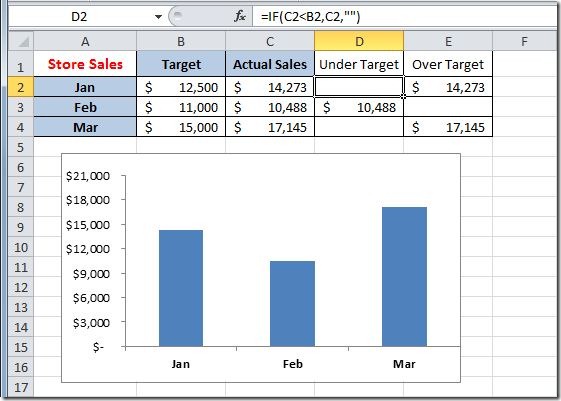Click Over Target value 17,145 in column E
561x401 pixels.
coord(448,127)
